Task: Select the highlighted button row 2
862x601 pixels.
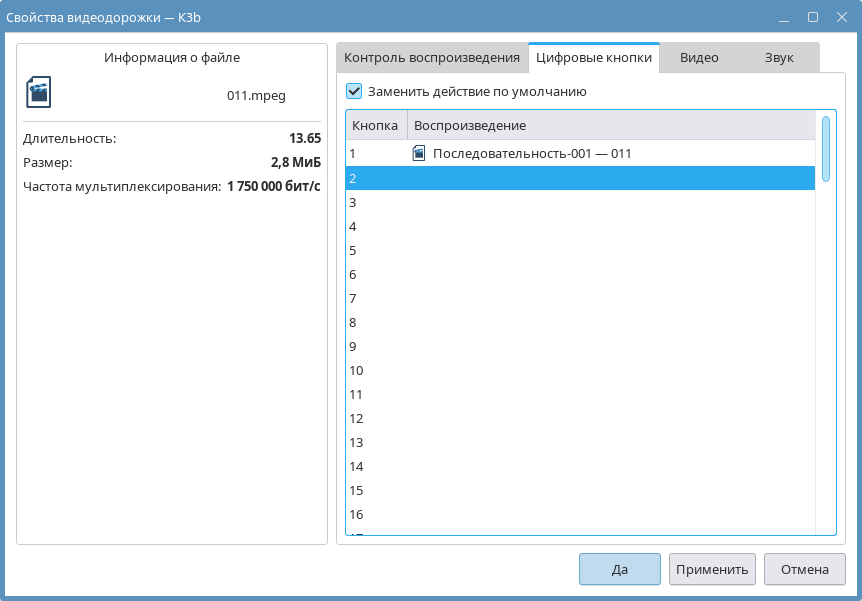Action: (x=580, y=178)
